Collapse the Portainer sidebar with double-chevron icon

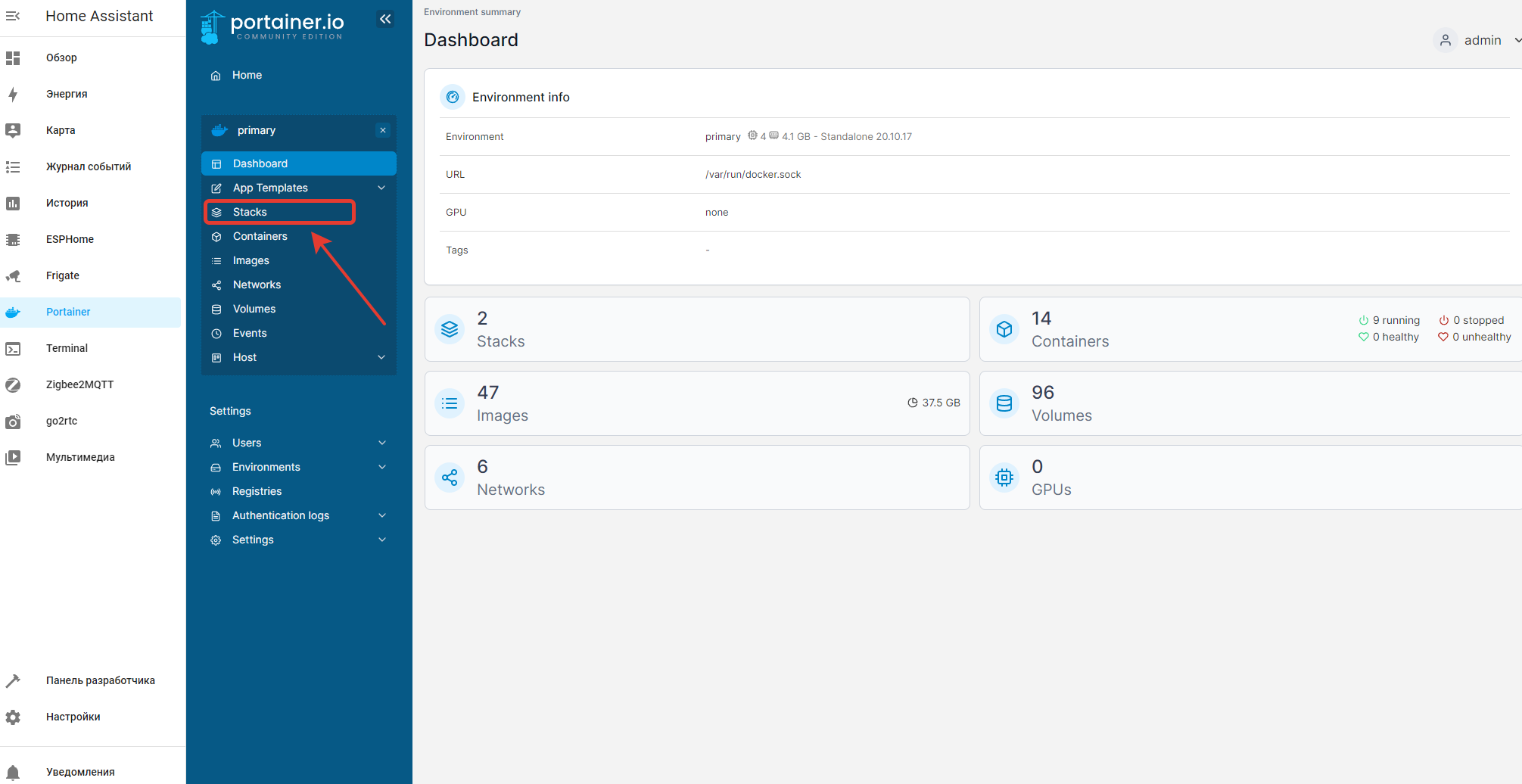click(x=385, y=19)
